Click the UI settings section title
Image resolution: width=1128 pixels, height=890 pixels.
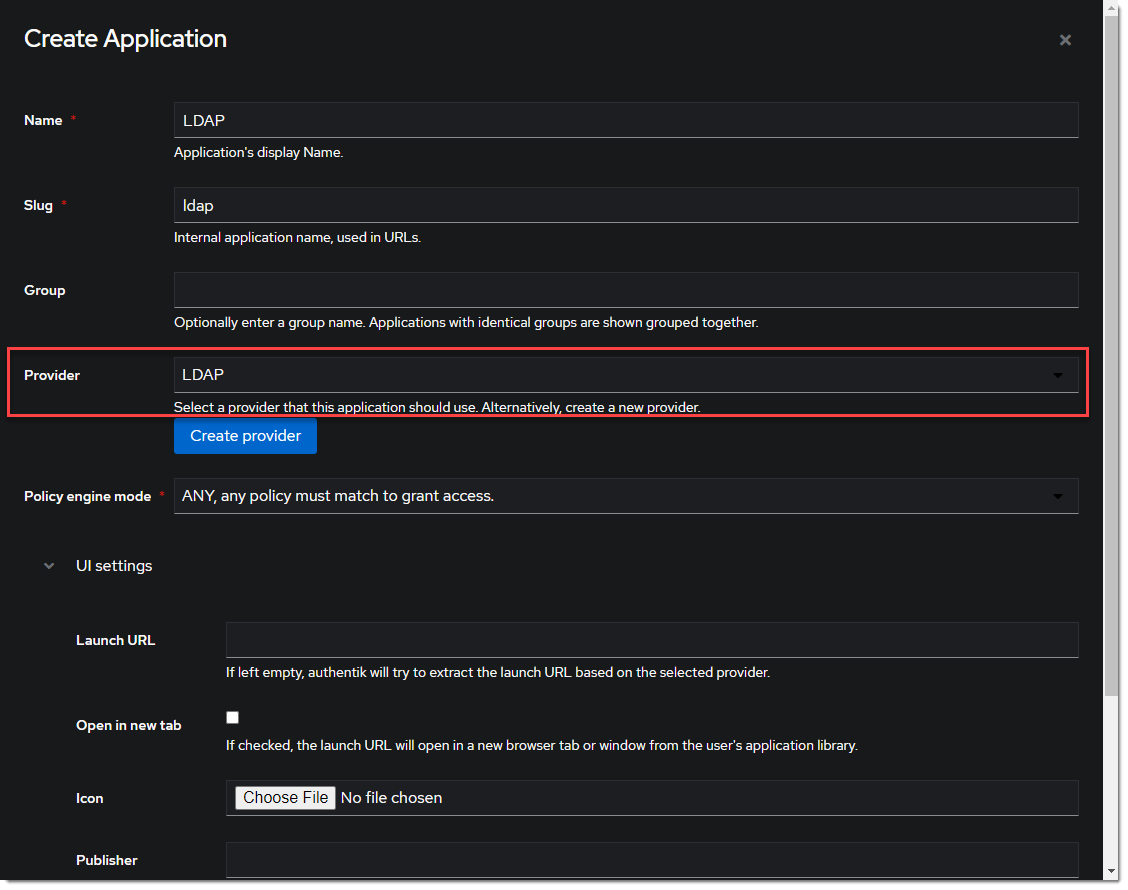(x=114, y=566)
